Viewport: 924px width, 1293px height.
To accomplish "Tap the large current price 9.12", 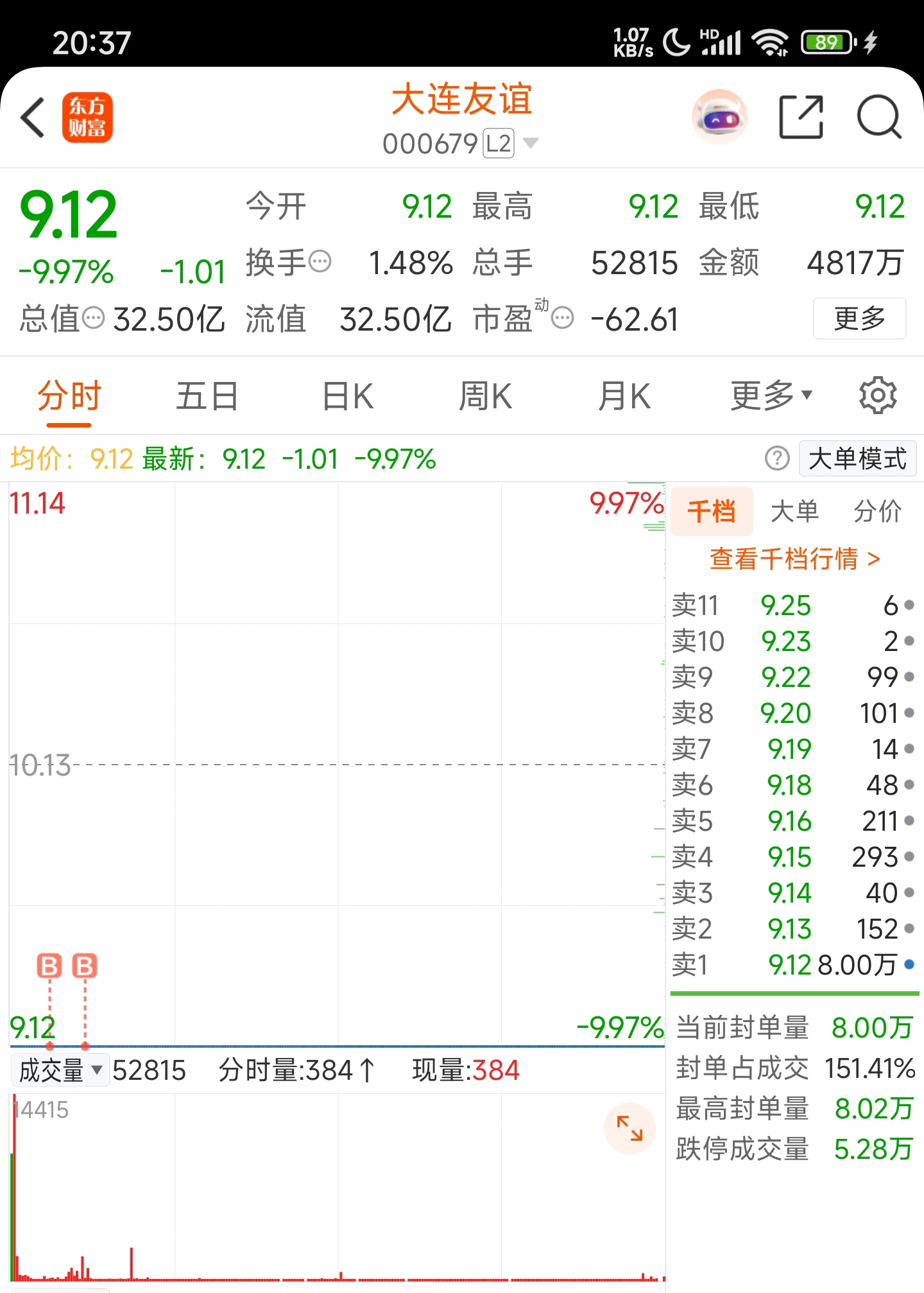I will click(x=69, y=215).
